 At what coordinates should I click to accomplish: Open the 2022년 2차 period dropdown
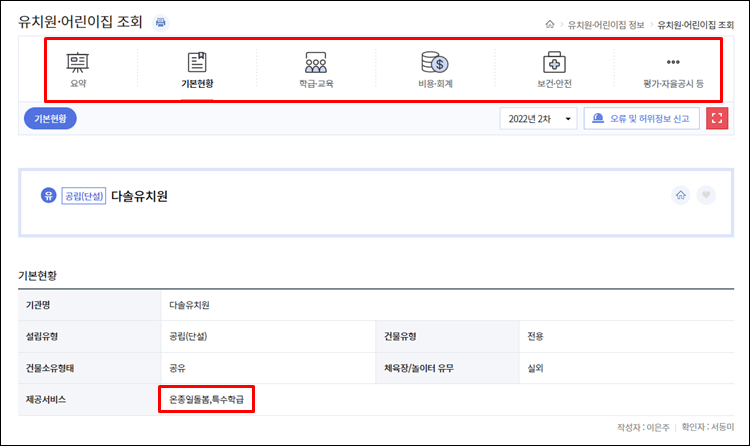point(539,119)
